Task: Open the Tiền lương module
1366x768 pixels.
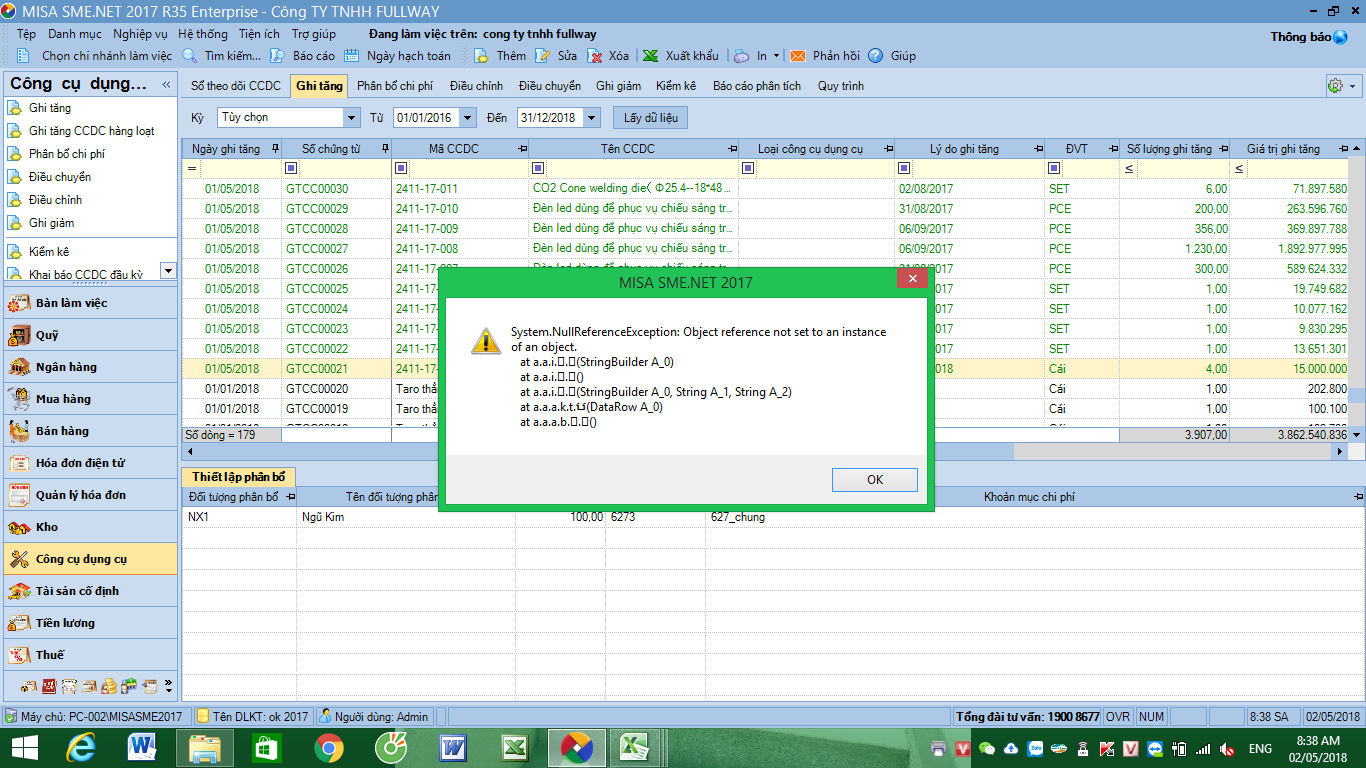Action: 90,623
